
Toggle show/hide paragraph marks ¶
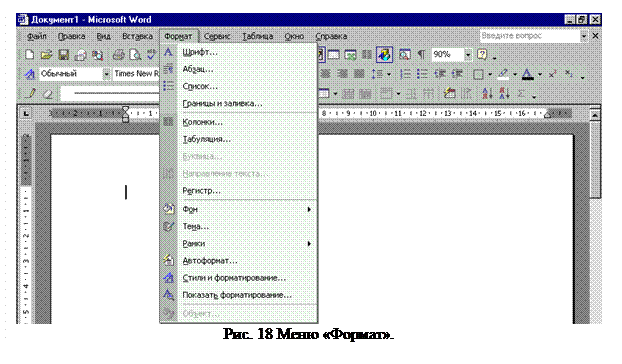[421, 54]
